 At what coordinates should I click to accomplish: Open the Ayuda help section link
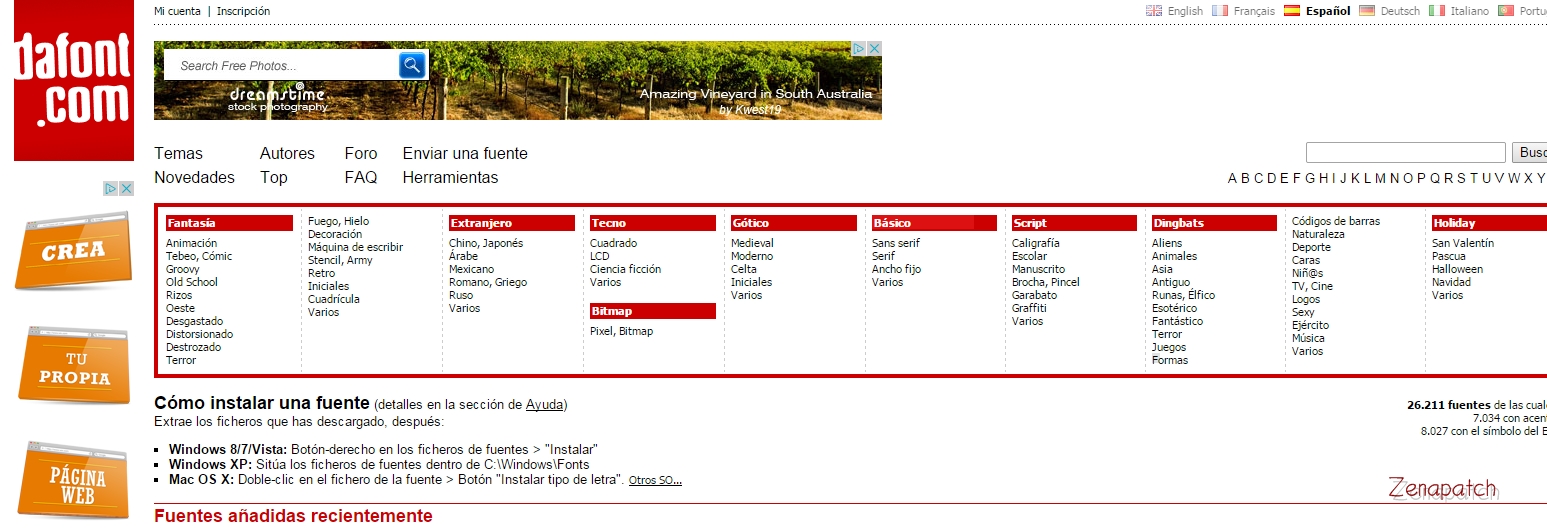pos(545,405)
